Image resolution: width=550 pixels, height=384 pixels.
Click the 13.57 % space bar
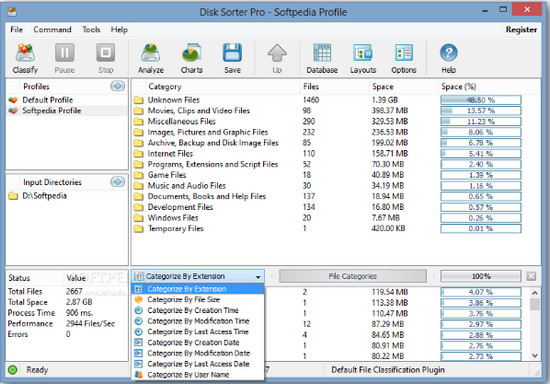point(481,111)
